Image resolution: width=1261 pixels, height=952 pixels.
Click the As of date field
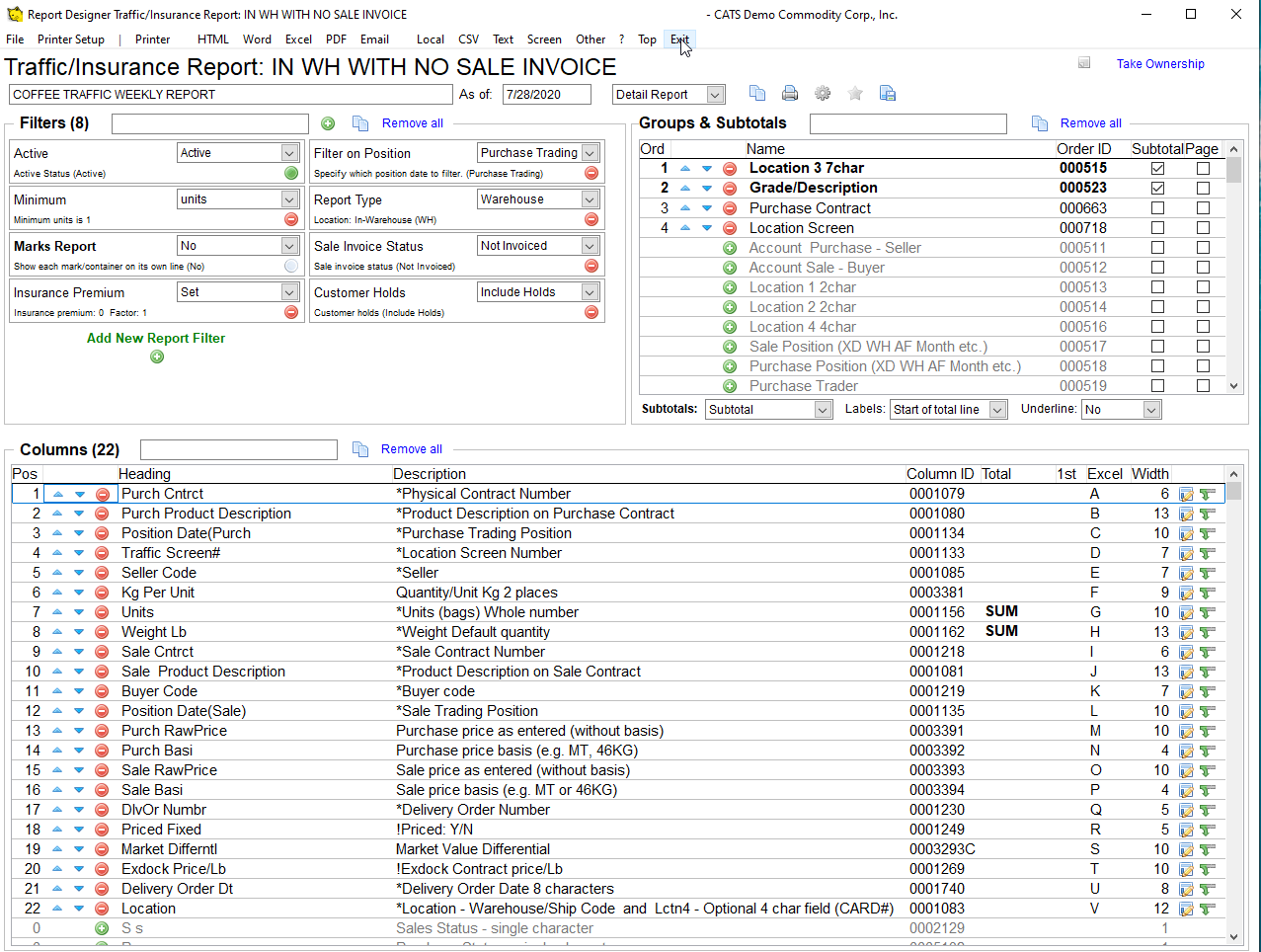(x=546, y=95)
